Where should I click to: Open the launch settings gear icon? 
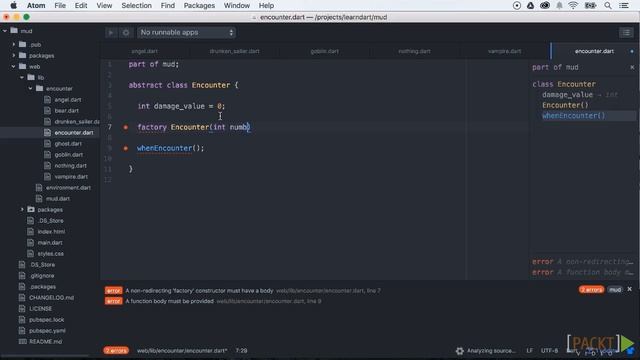126,33
